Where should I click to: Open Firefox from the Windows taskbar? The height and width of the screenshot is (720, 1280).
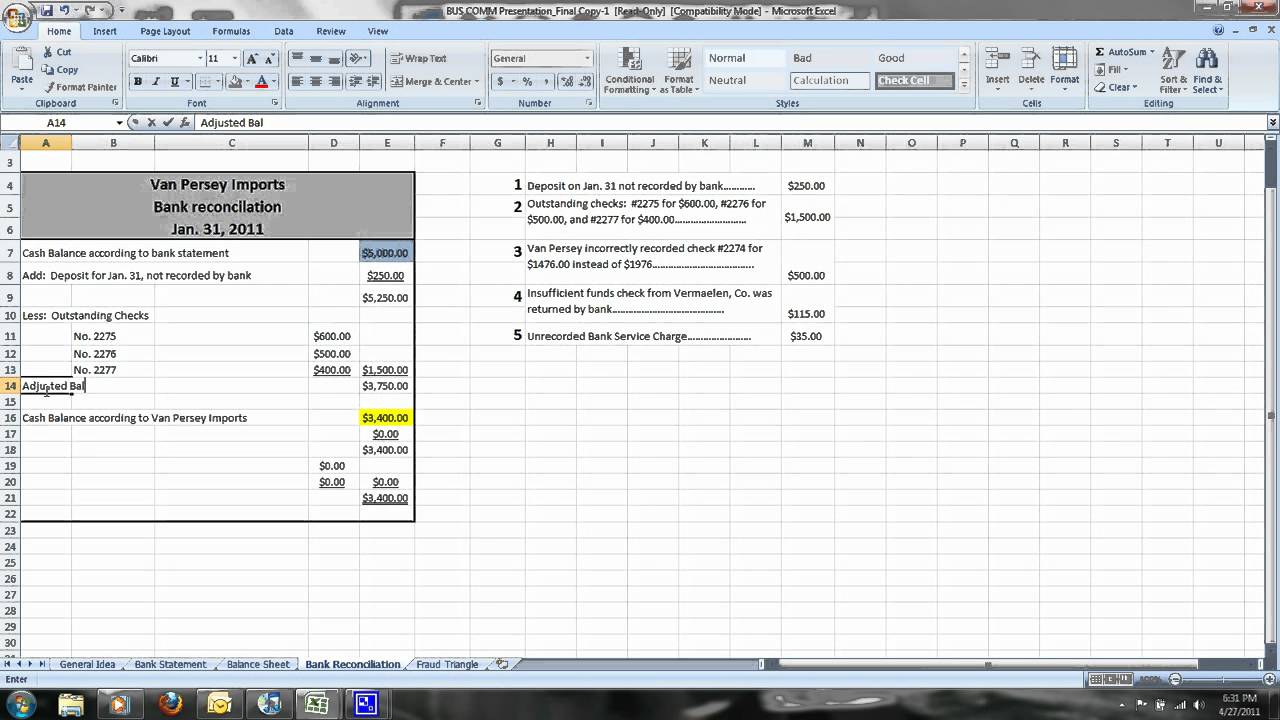coord(169,704)
